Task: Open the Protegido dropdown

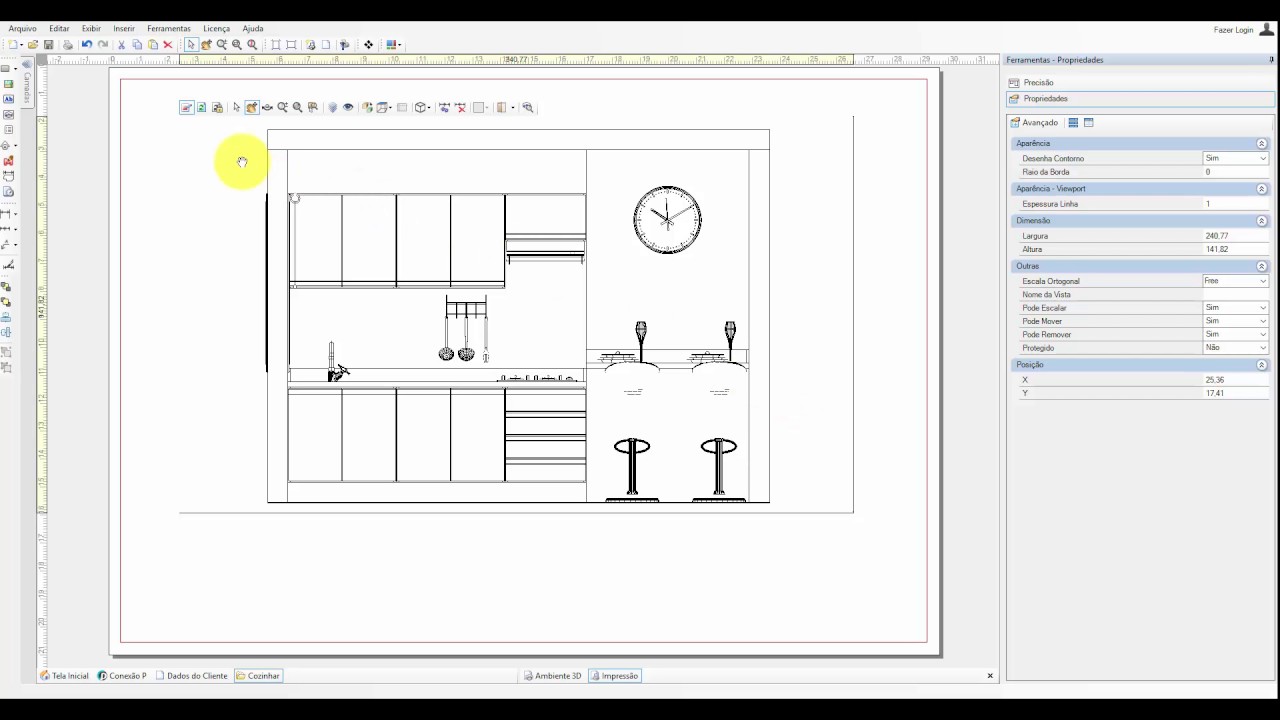Action: click(x=1236, y=348)
